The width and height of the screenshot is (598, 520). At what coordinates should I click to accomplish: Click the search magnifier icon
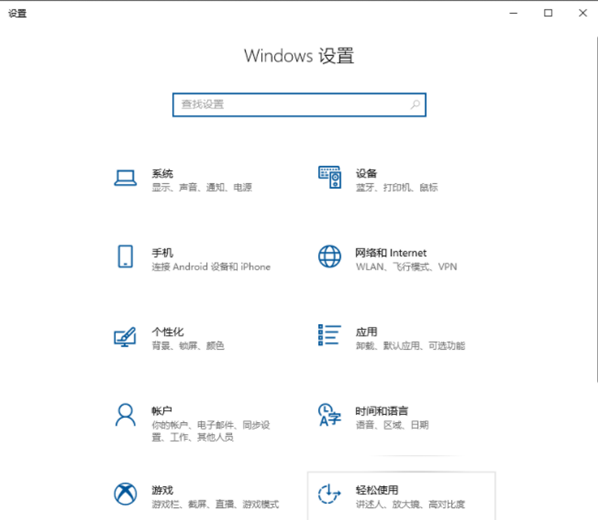[415, 104]
